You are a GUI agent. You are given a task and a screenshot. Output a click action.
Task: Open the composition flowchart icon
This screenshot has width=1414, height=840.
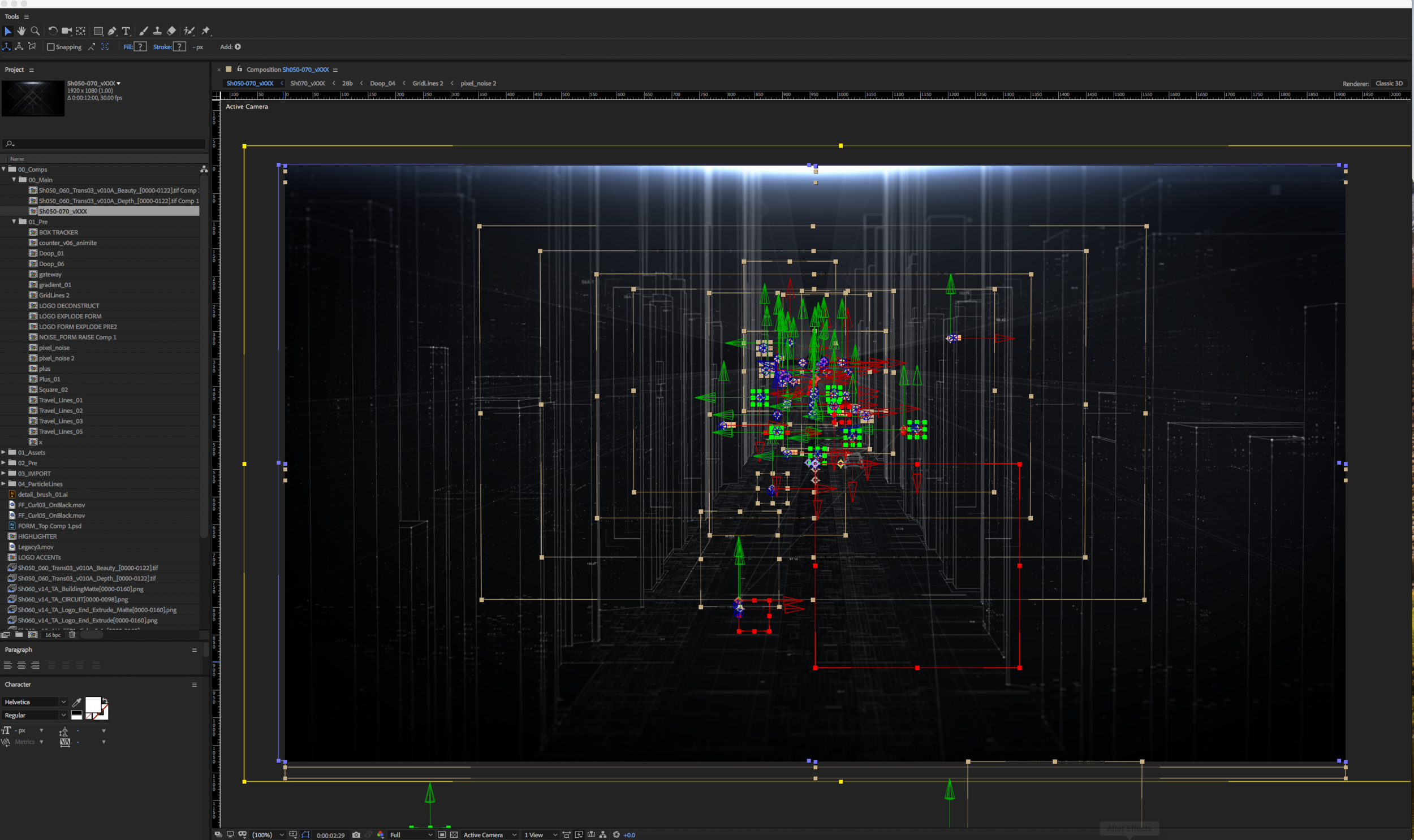coord(603,835)
